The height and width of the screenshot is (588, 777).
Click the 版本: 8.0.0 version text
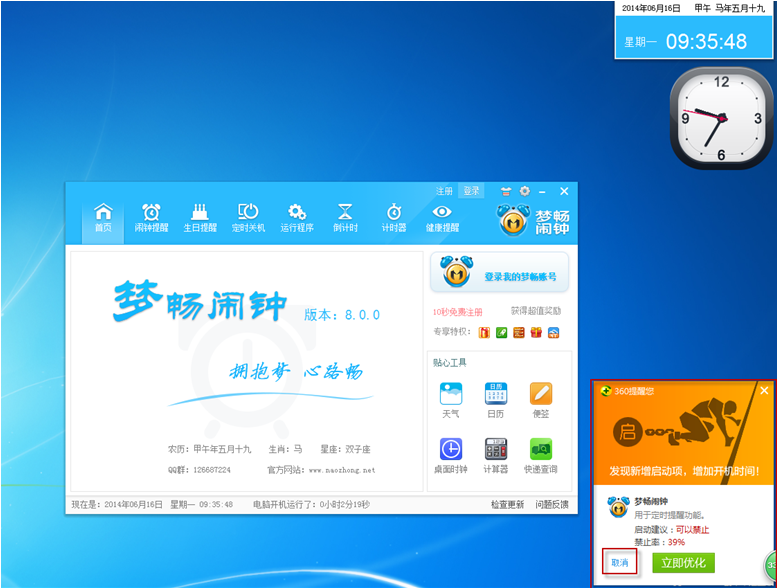342,315
